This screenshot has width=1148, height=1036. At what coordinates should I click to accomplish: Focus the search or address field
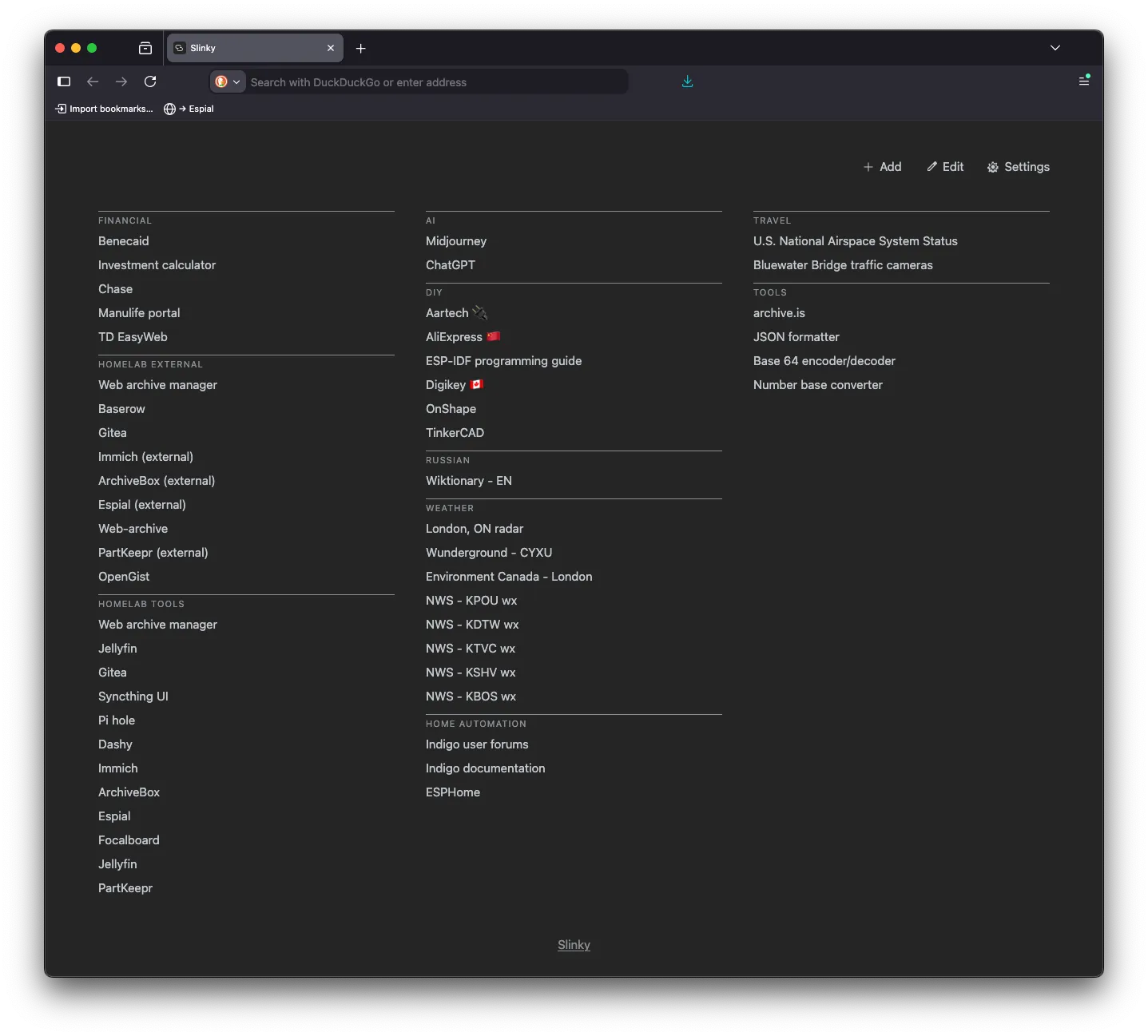pyautogui.click(x=435, y=82)
